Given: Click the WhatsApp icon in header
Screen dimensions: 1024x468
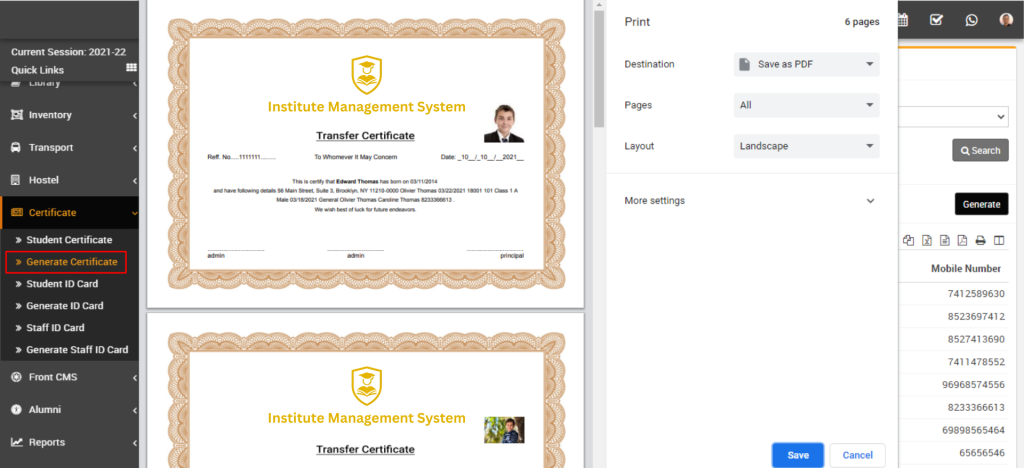Looking at the screenshot, I should (971, 19).
